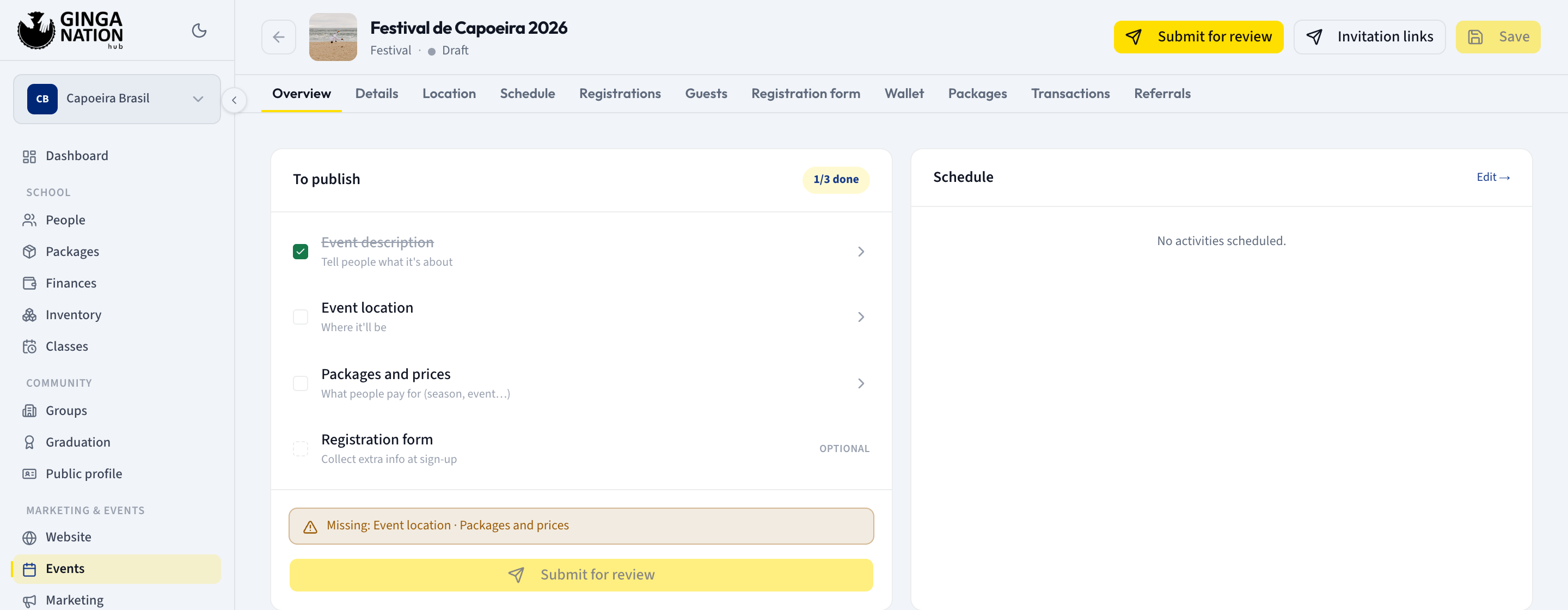Click Submit for review in the top header
This screenshot has width=1568, height=610.
pos(1198,36)
